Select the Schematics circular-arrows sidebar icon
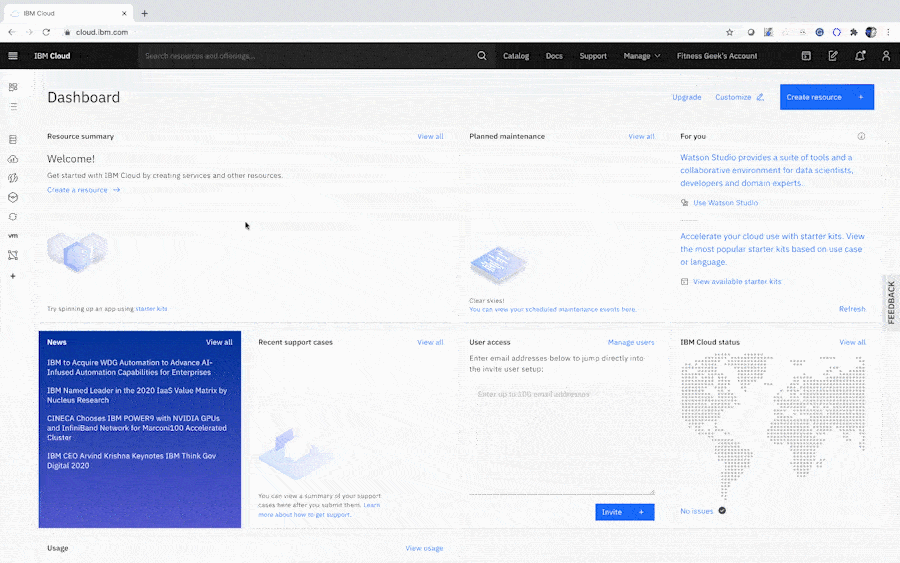The width and height of the screenshot is (900, 563). (13, 217)
